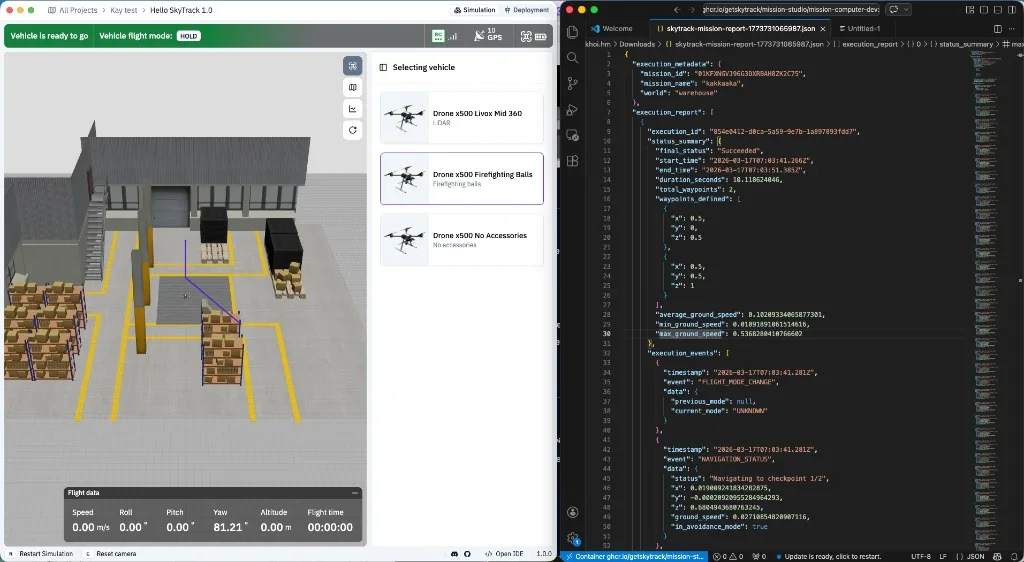
Task: Click version 1.0.0 label in SkyTrack footer
Action: coord(543,554)
